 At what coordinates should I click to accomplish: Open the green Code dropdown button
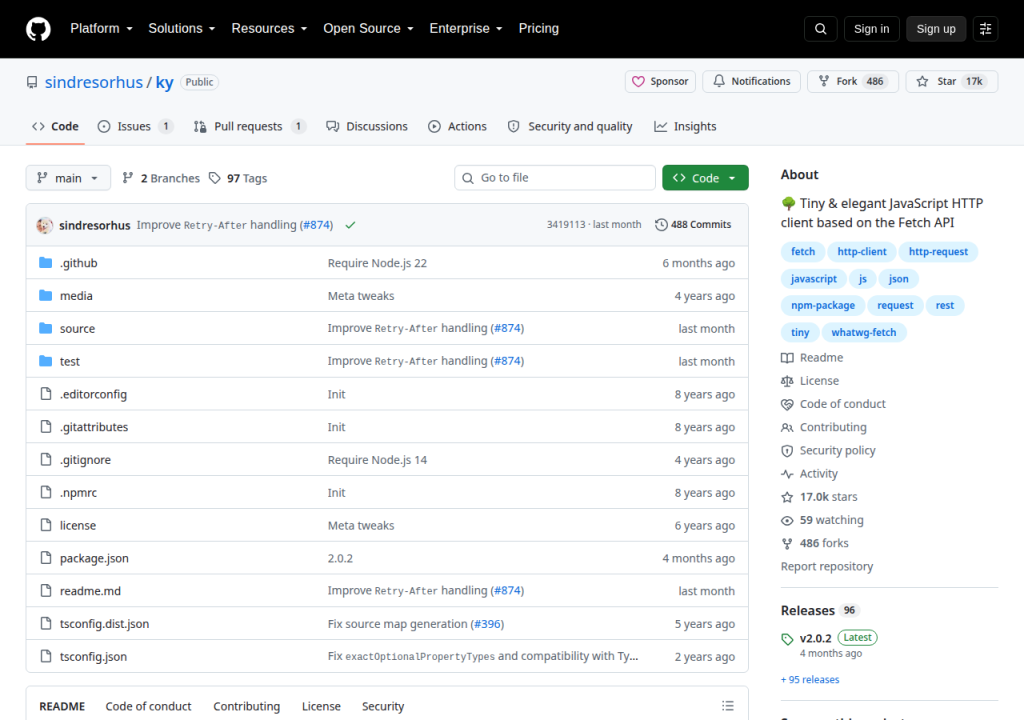[705, 178]
